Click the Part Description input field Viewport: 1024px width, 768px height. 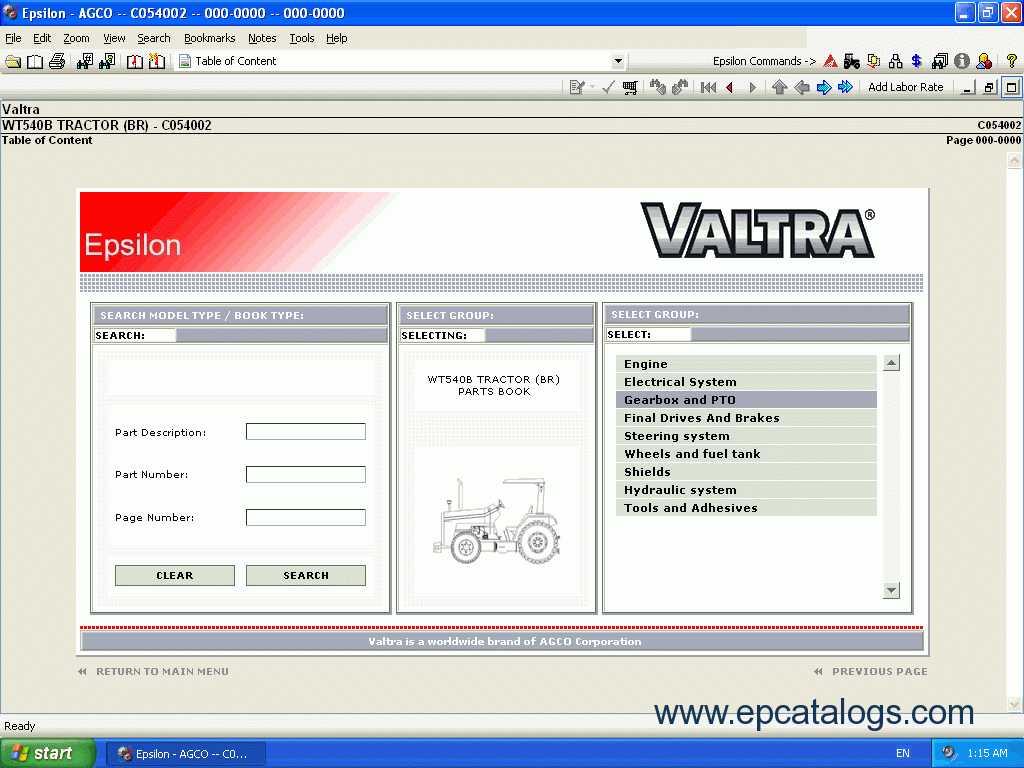tap(306, 432)
